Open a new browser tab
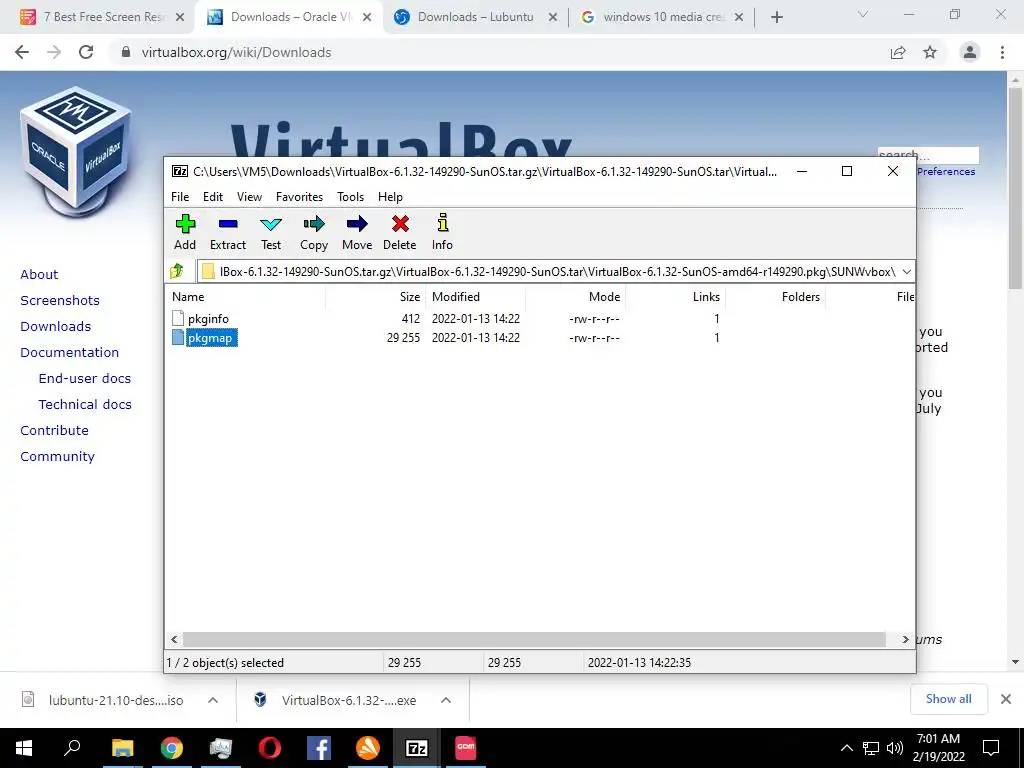 pos(776,17)
